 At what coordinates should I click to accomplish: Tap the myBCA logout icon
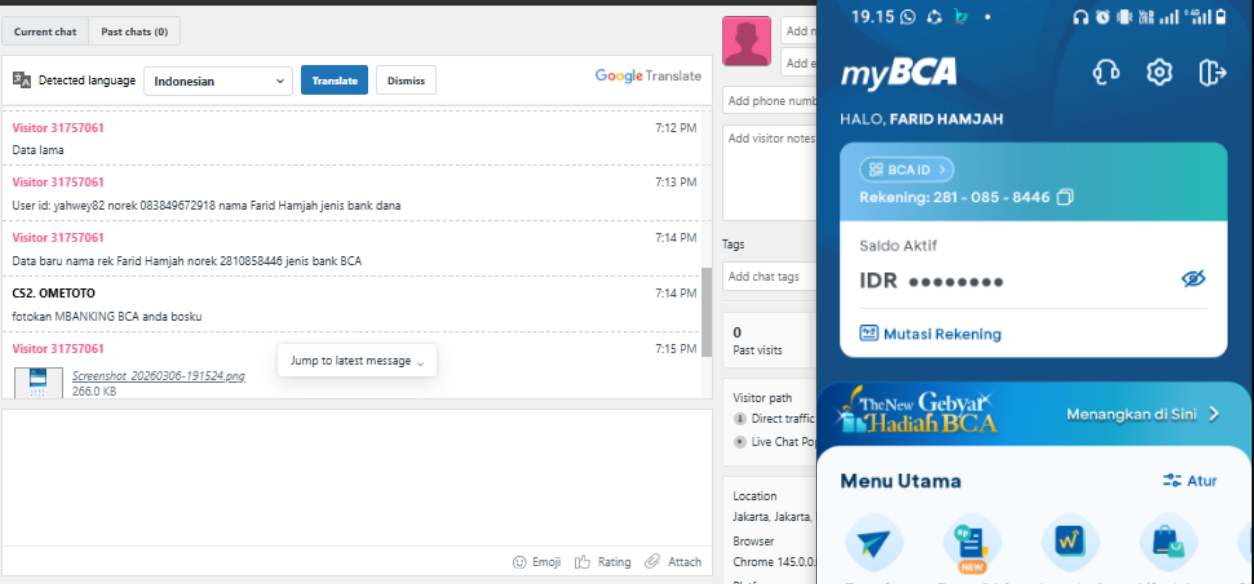1212,72
